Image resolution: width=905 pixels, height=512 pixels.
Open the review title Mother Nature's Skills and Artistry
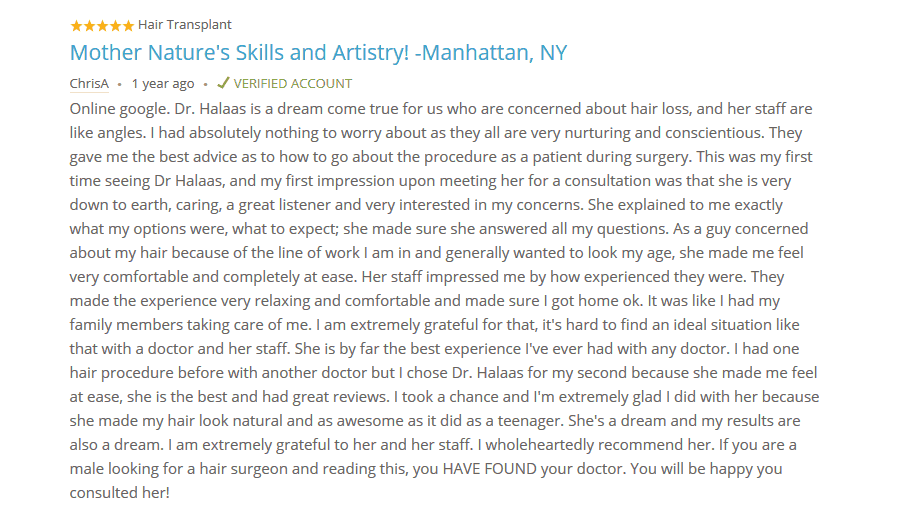click(319, 53)
